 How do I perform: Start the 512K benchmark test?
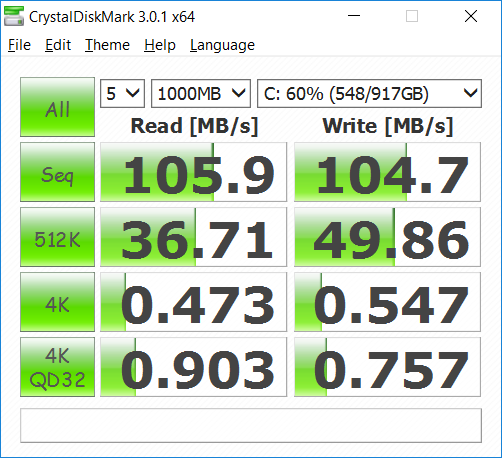tap(57, 237)
